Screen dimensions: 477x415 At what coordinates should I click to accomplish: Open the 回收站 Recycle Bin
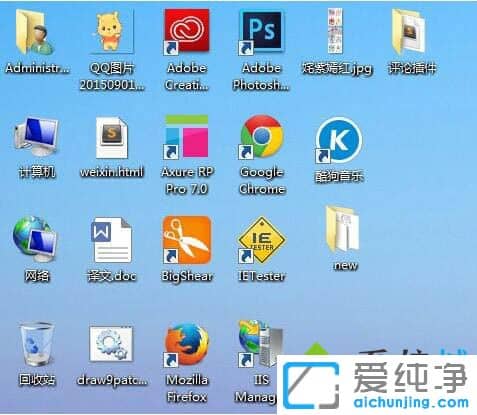(36, 345)
